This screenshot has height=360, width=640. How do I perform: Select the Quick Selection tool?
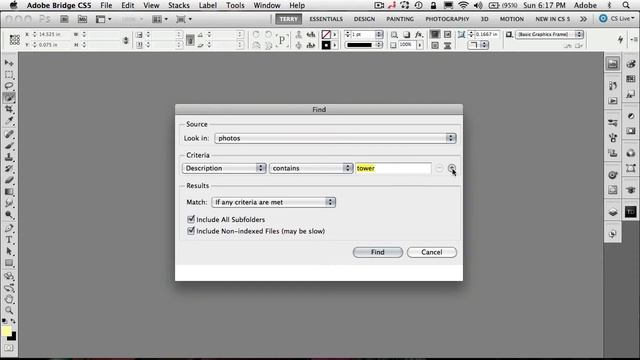pos(9,98)
